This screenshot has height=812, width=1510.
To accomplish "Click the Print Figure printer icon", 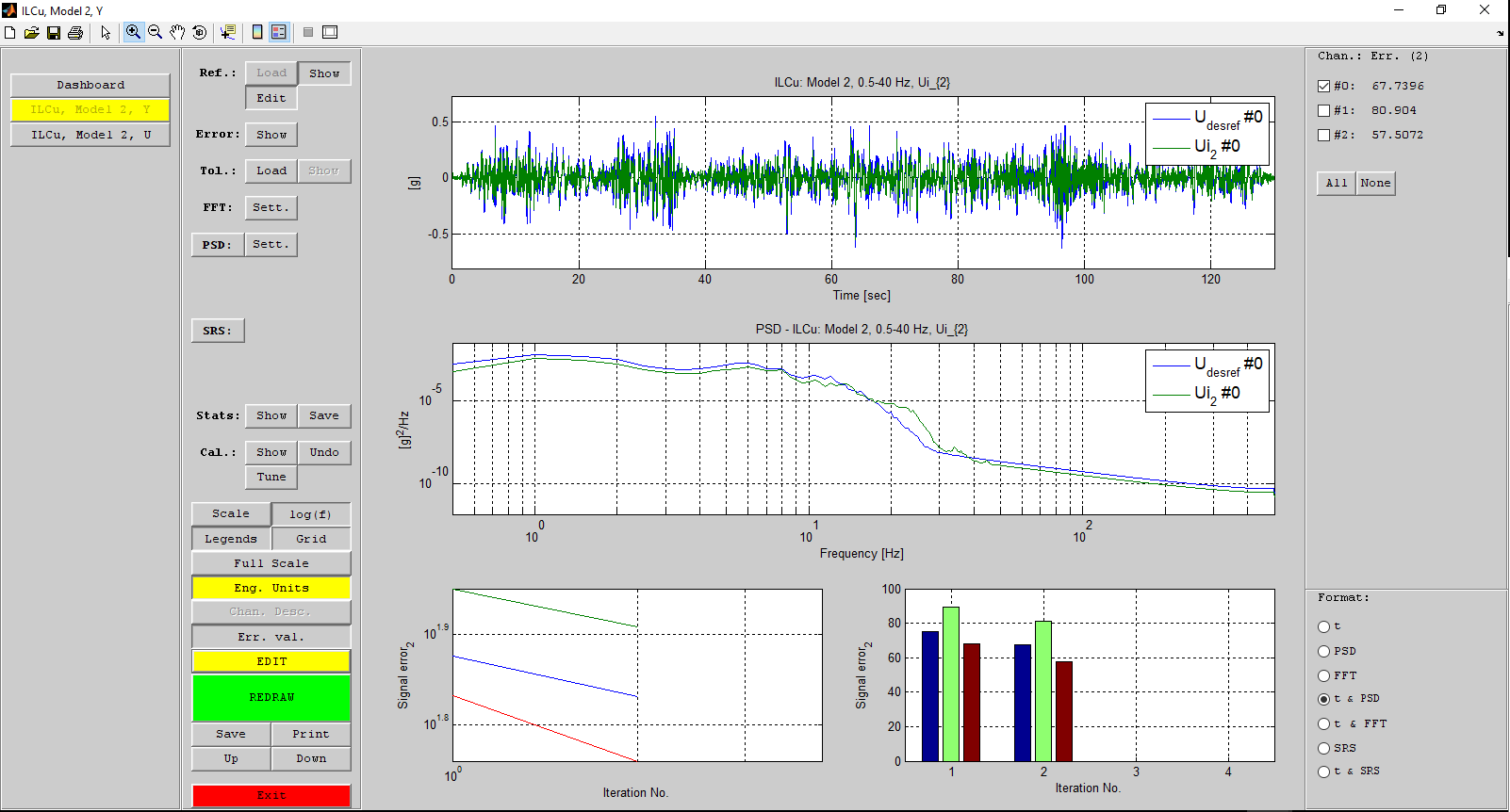I will 75,33.
